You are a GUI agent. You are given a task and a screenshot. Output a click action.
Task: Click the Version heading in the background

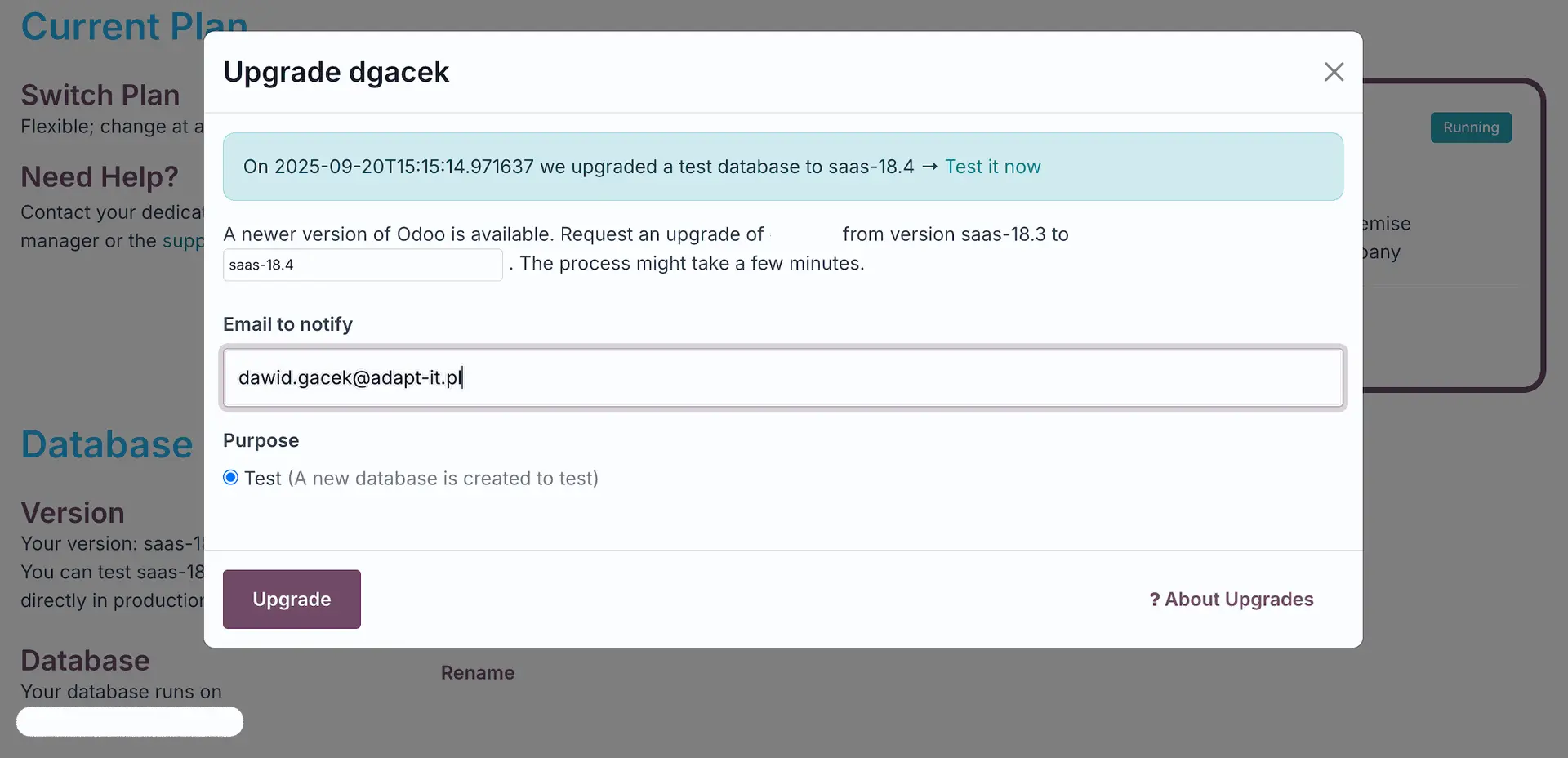click(73, 513)
